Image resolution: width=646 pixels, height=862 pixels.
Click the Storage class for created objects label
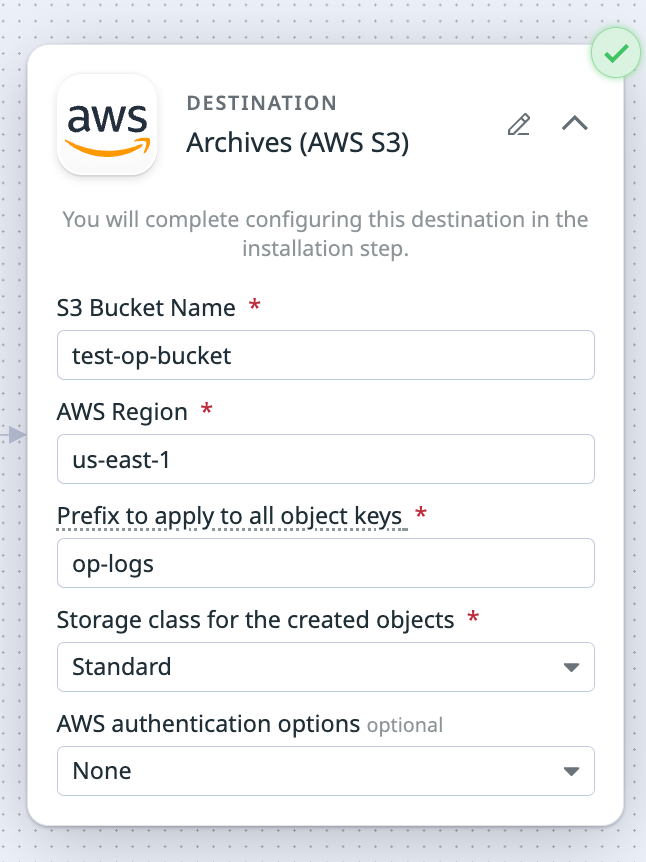(256, 620)
